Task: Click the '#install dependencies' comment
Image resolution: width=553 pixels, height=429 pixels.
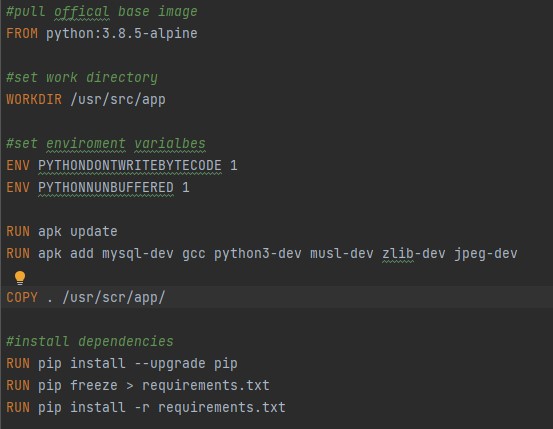Action: pyautogui.click(x=90, y=342)
